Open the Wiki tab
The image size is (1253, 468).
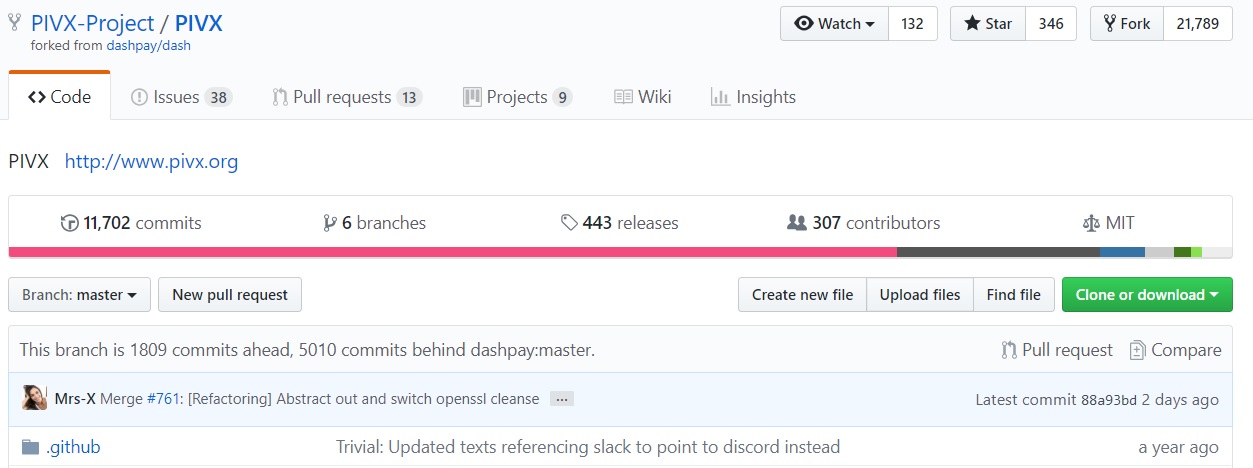tap(642, 97)
